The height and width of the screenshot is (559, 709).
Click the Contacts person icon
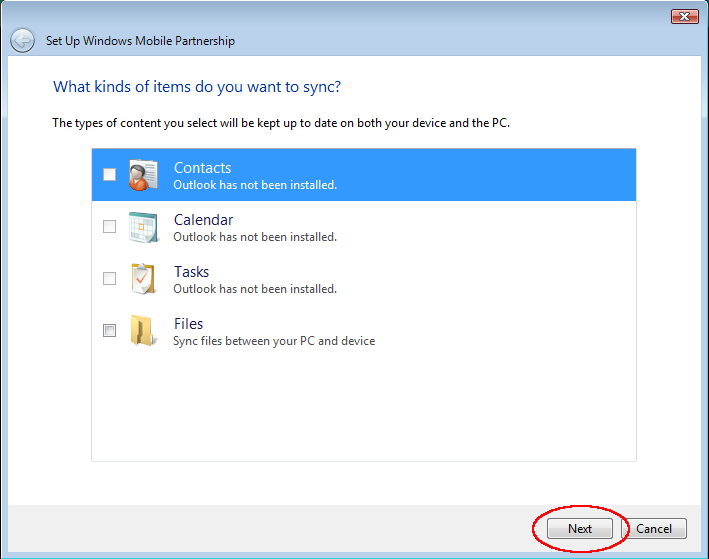[143, 175]
